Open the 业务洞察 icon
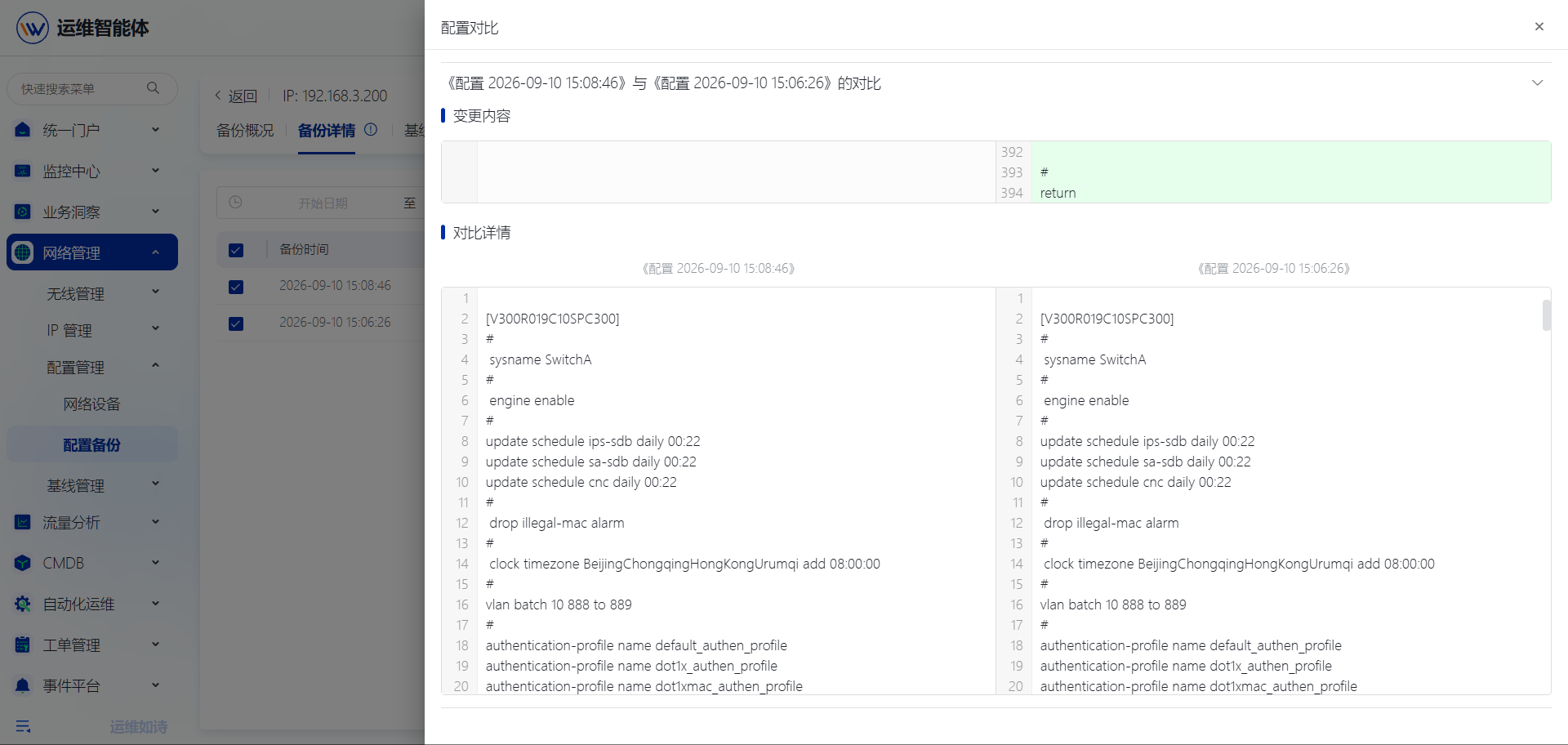 [x=23, y=212]
